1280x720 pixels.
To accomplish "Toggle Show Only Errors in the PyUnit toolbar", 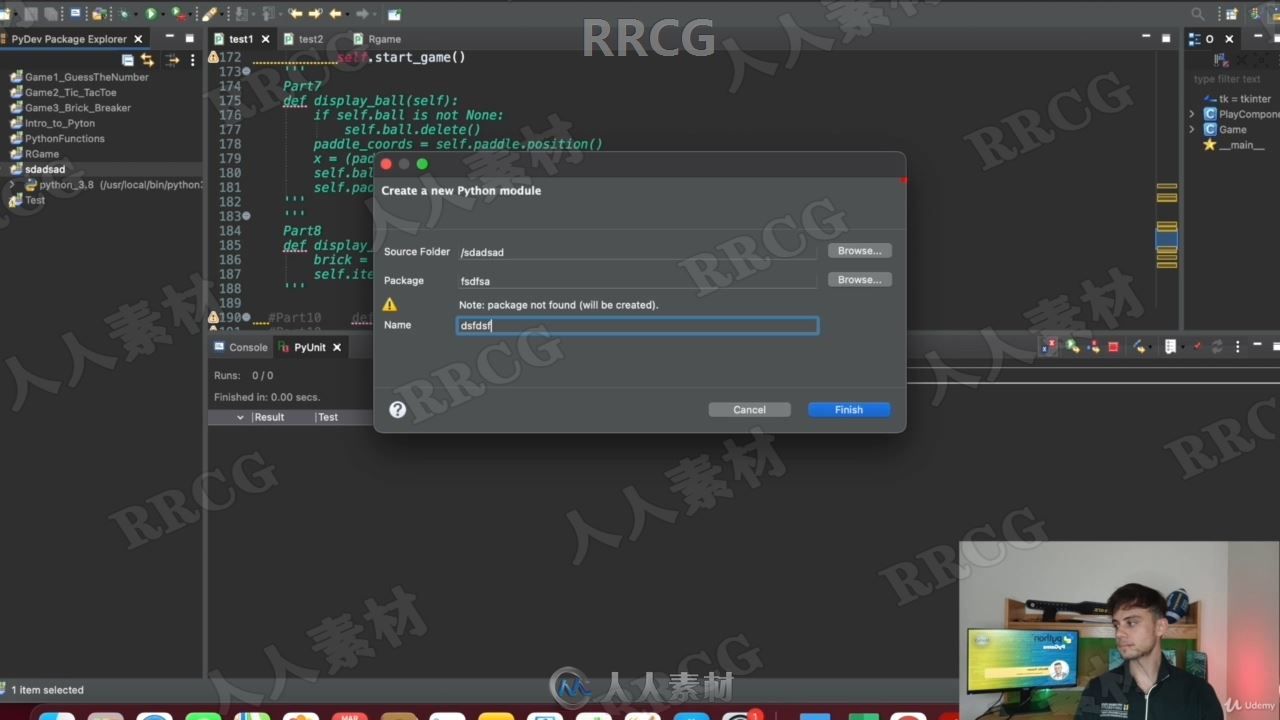I will [1048, 347].
